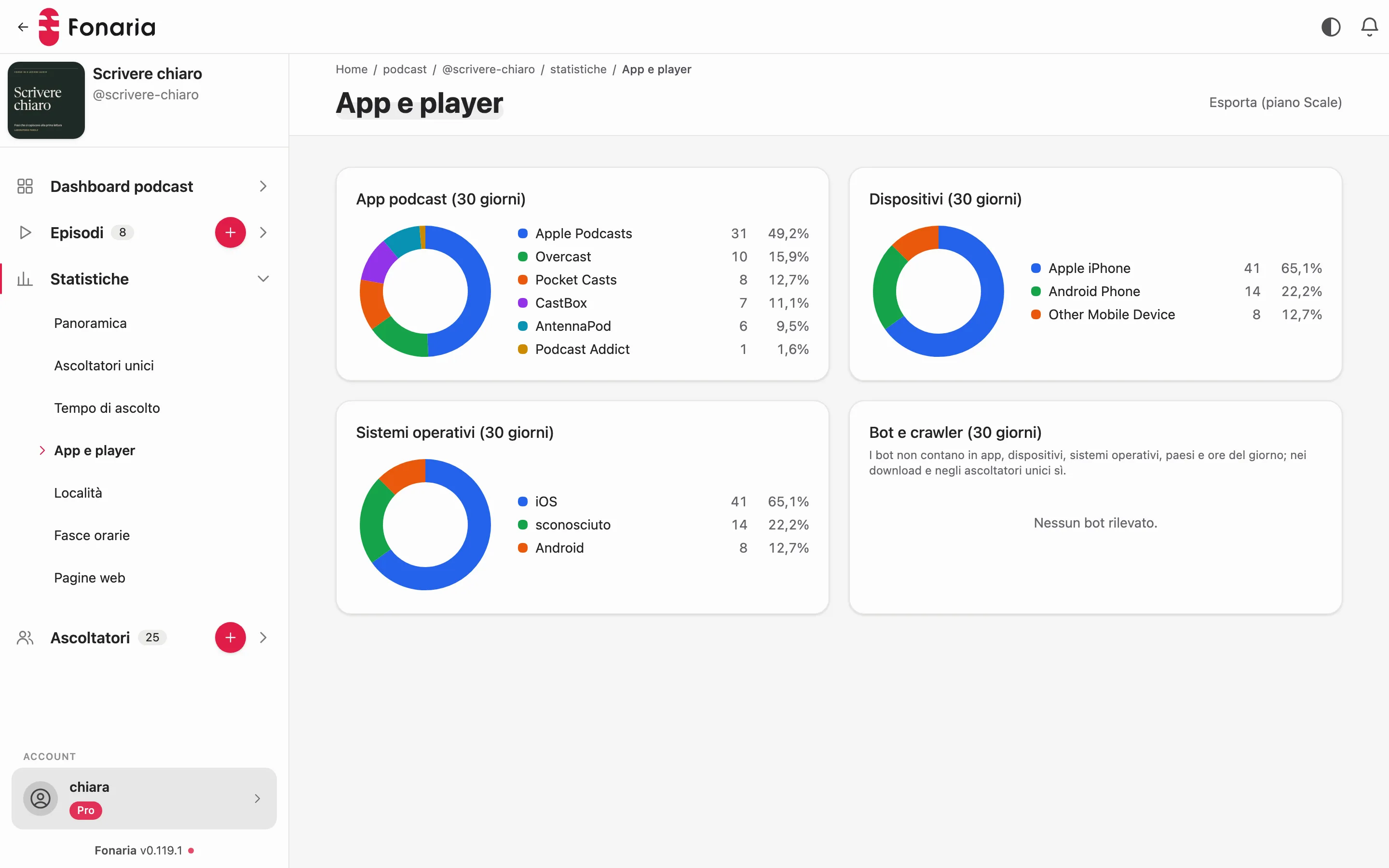This screenshot has width=1389, height=868.
Task: Open Dashboard podcast menu item
Action: 122,186
